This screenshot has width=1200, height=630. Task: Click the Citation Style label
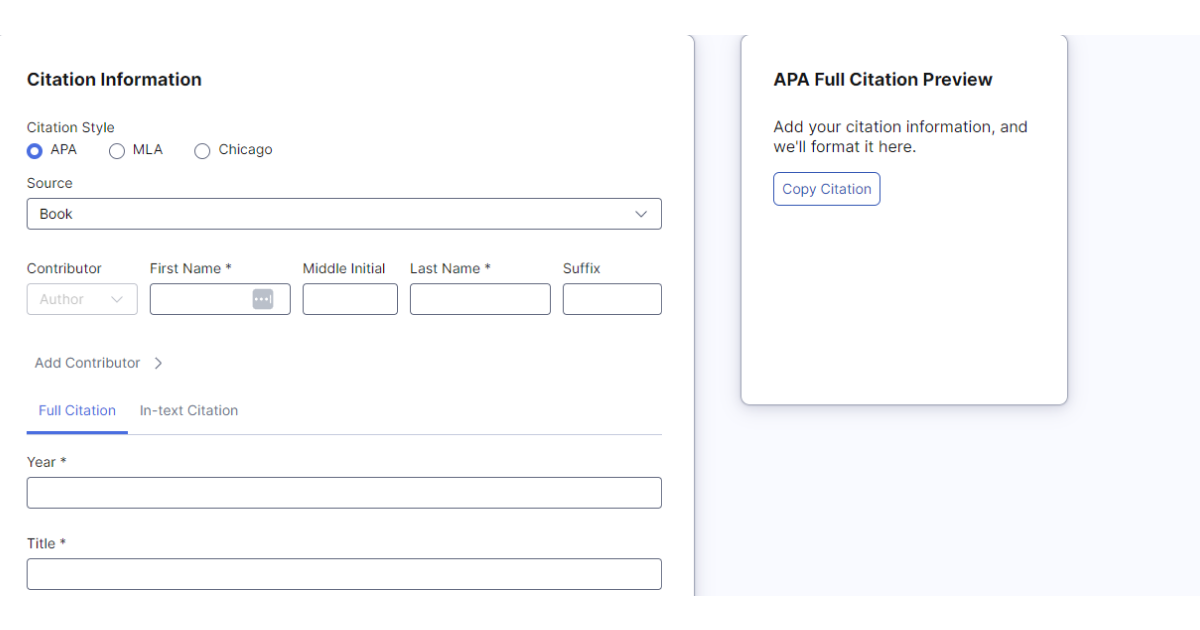[70, 127]
